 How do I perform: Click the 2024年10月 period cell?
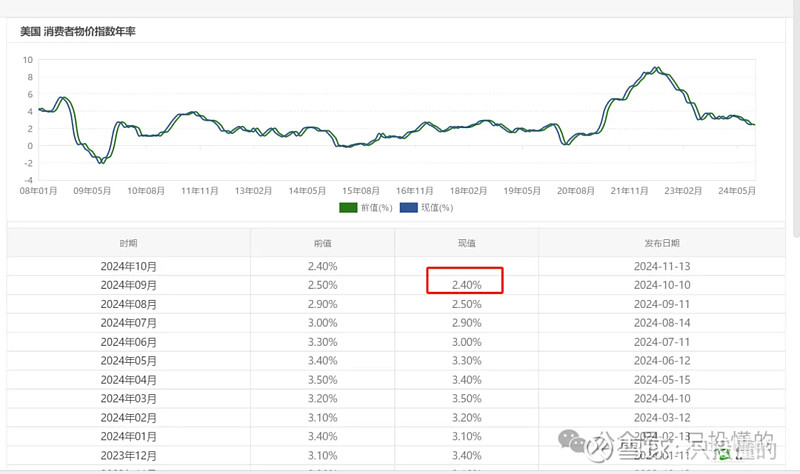coord(129,266)
